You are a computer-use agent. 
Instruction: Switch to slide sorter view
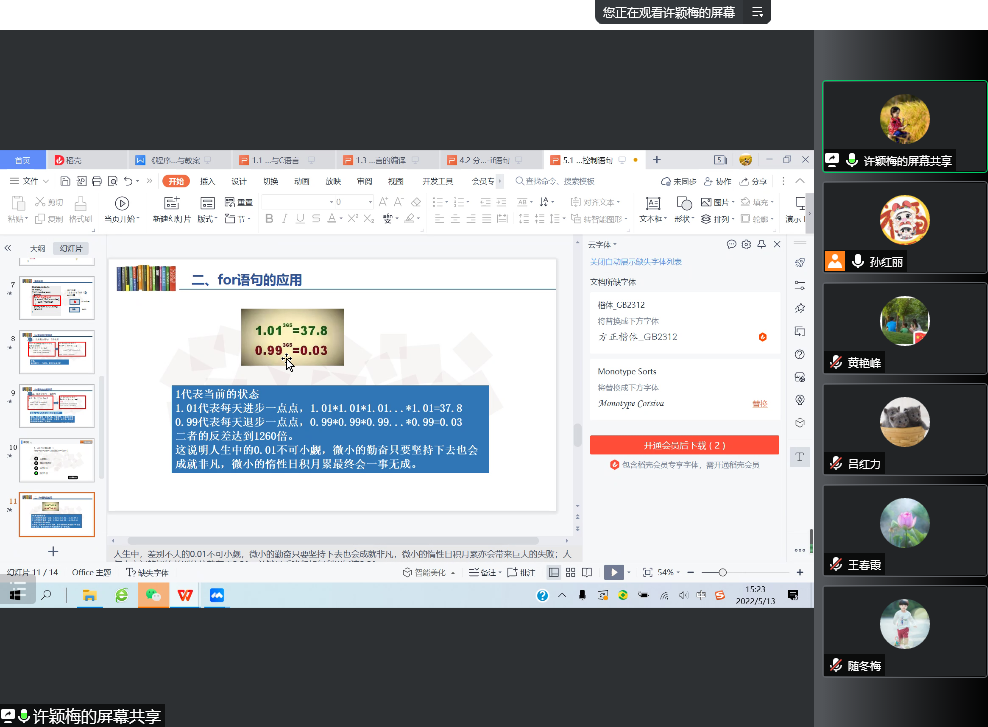570,572
